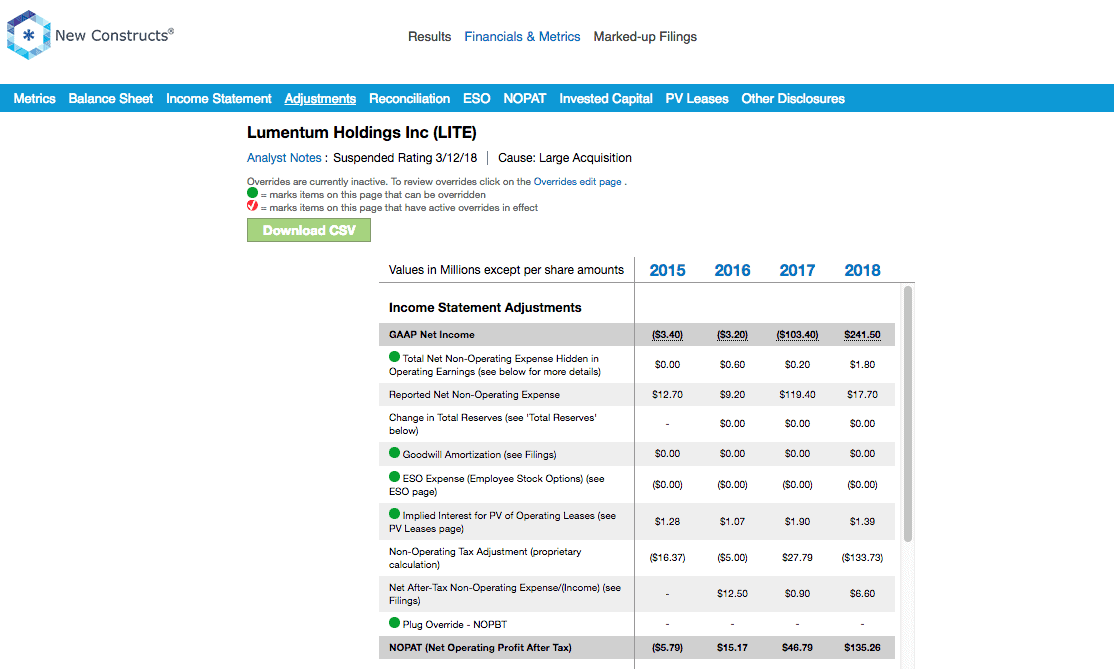
Task: Click Total Net Non-Operating Expense 2018 value $1.80
Action: tap(862, 364)
